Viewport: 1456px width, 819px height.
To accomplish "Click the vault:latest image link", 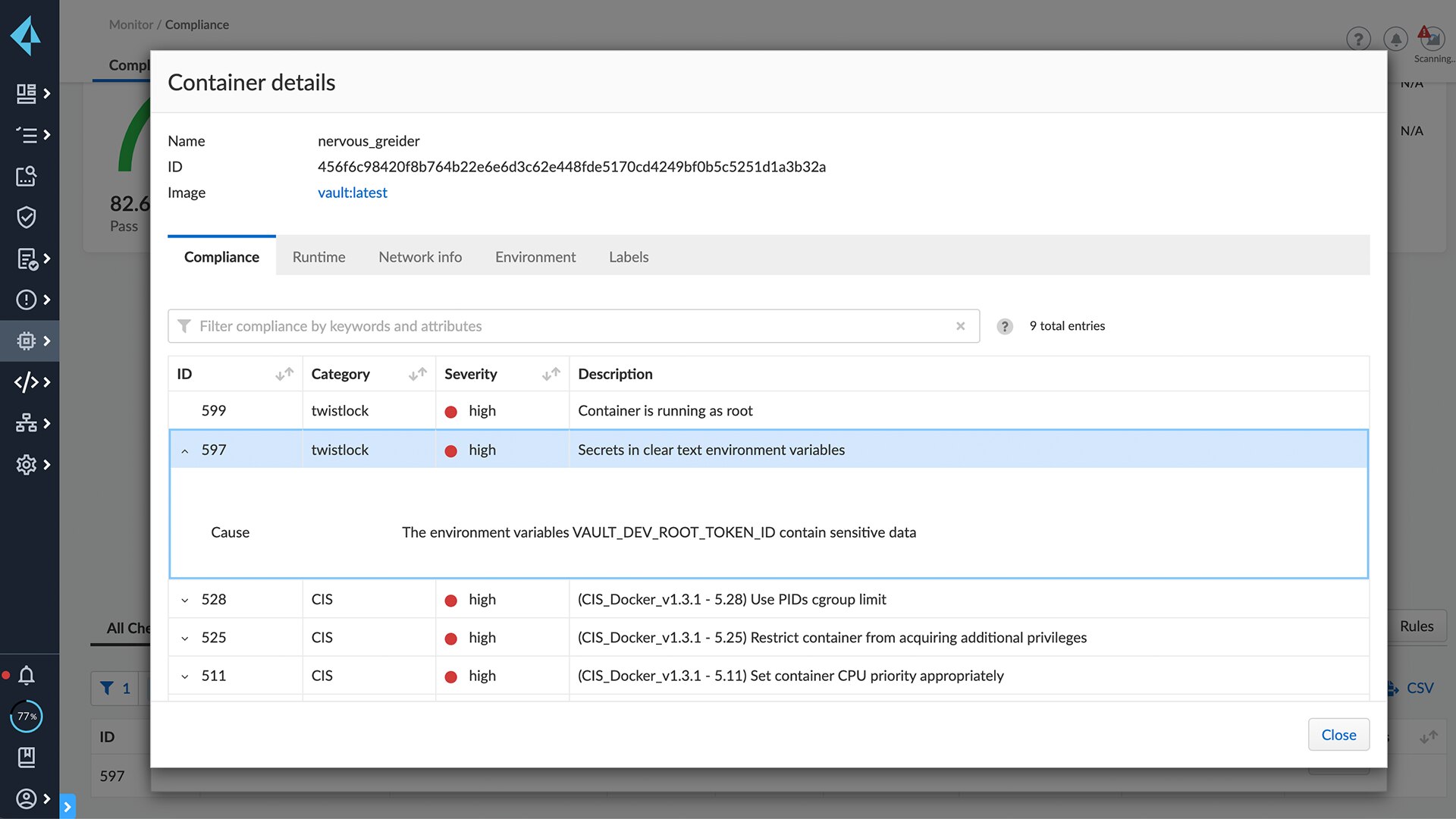I will (353, 193).
